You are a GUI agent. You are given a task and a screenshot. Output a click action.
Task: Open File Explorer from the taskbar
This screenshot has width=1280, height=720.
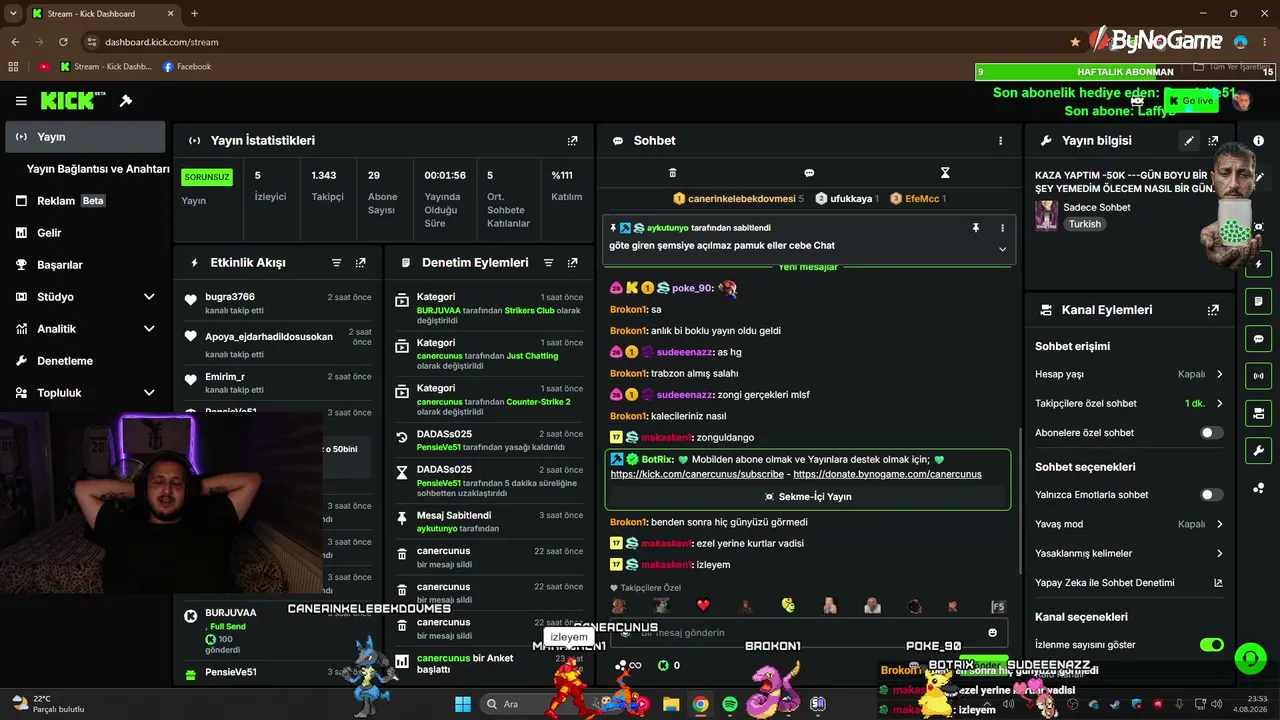coord(671,704)
